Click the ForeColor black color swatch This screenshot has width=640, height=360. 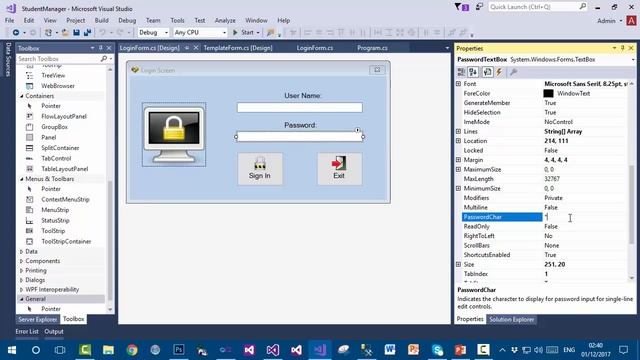548,93
